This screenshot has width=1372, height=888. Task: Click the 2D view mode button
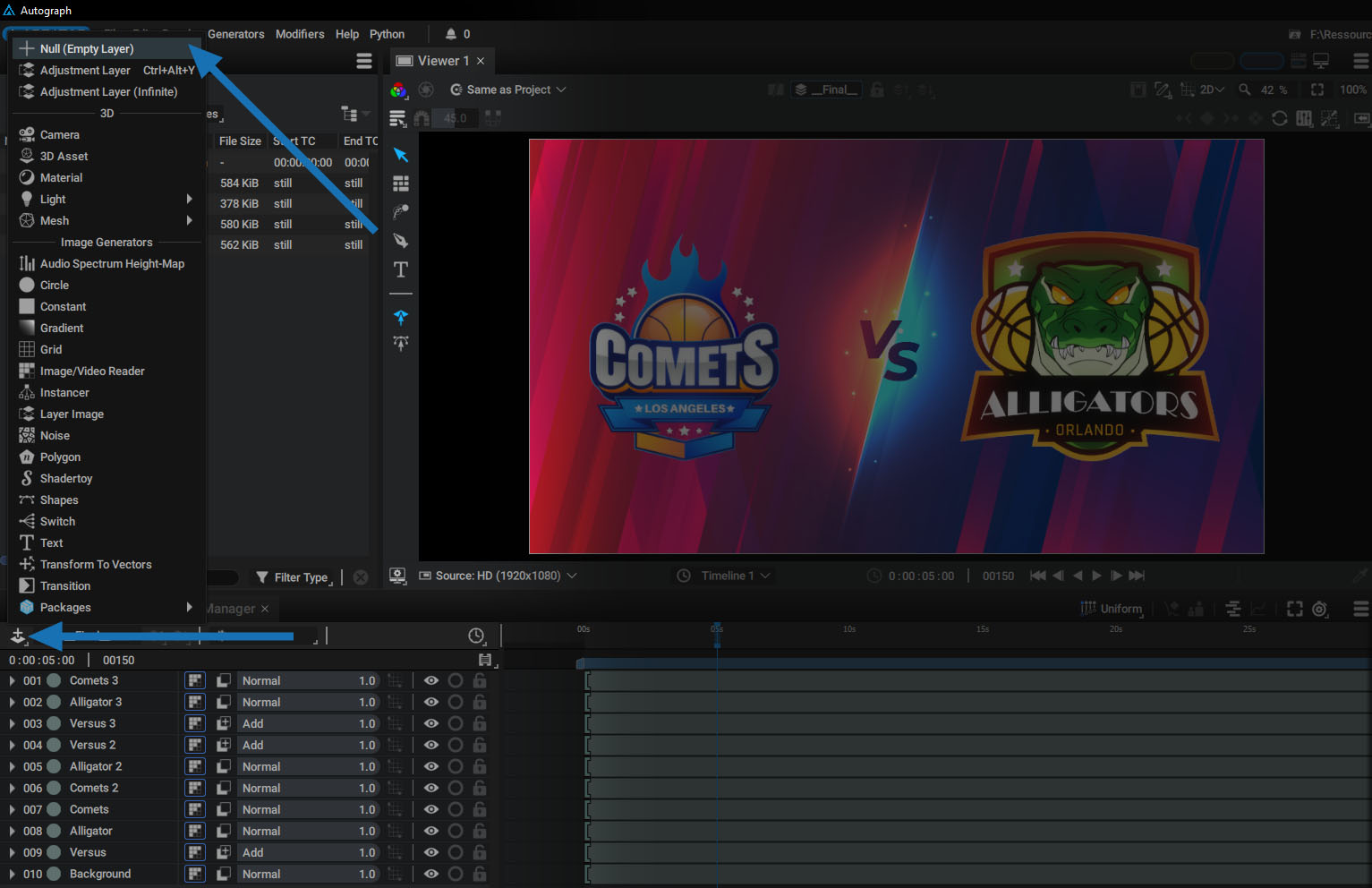(x=1212, y=90)
